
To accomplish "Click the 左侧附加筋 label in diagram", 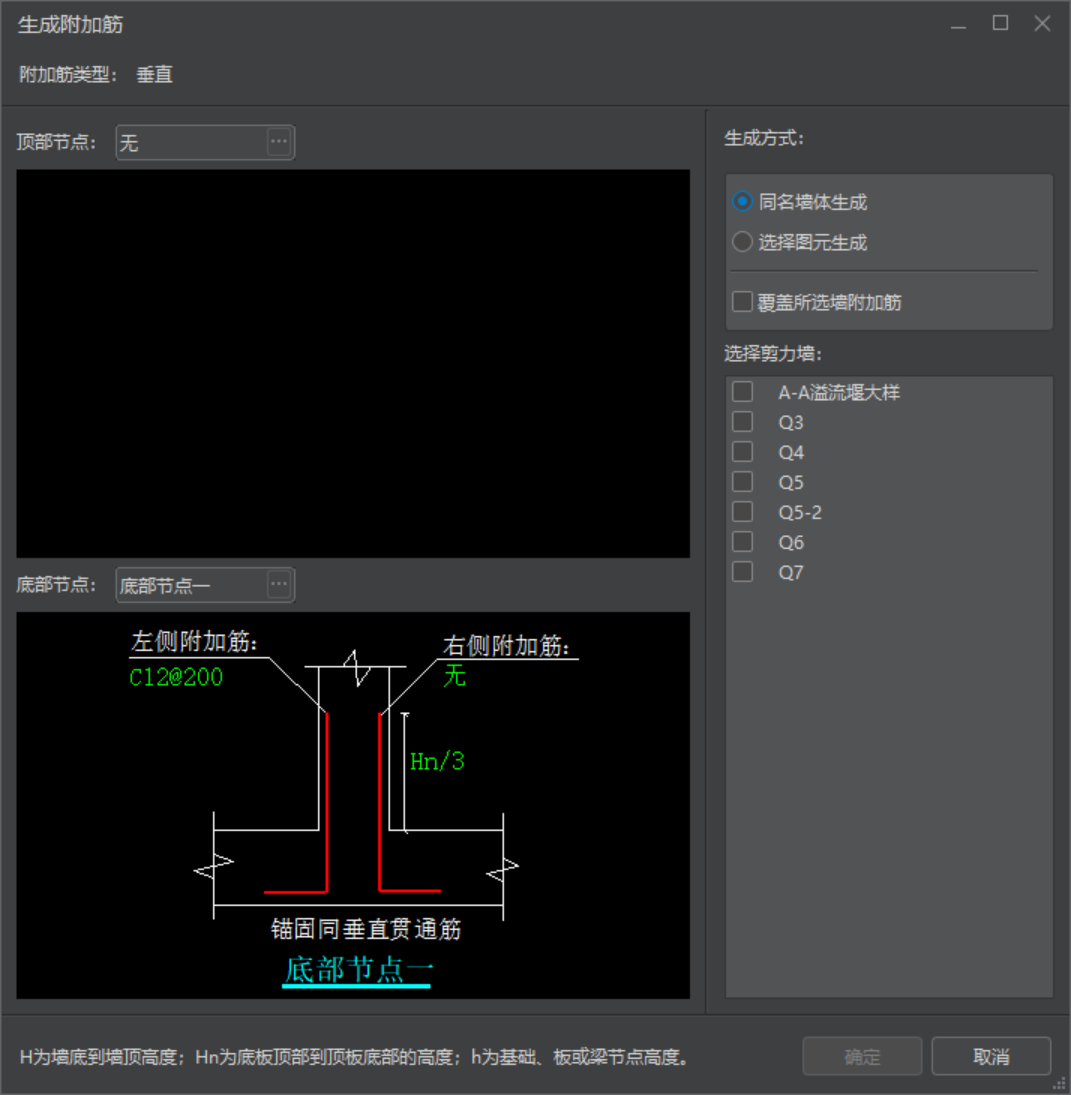I will click(x=194, y=641).
